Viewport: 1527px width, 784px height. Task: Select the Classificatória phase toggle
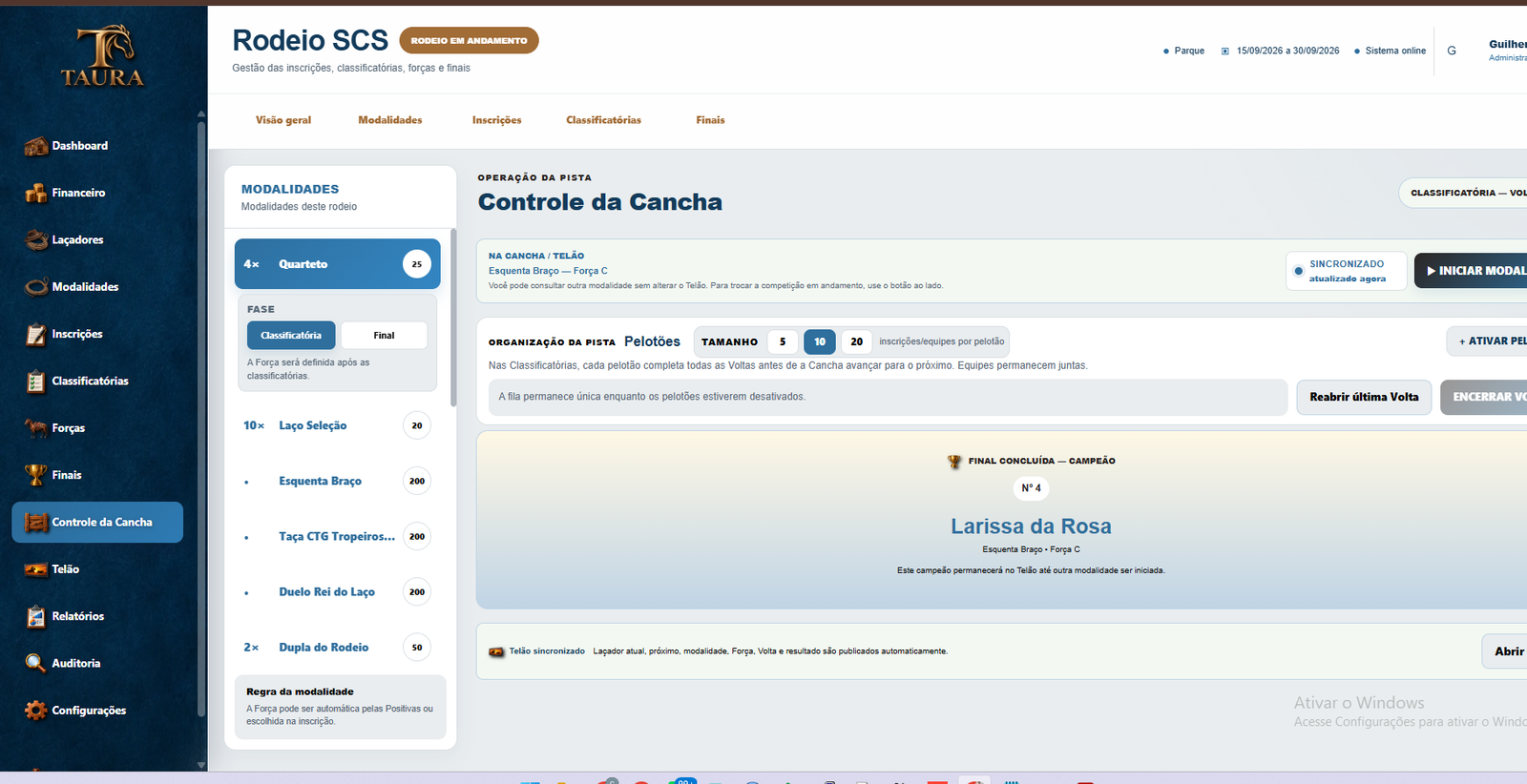[x=291, y=336]
